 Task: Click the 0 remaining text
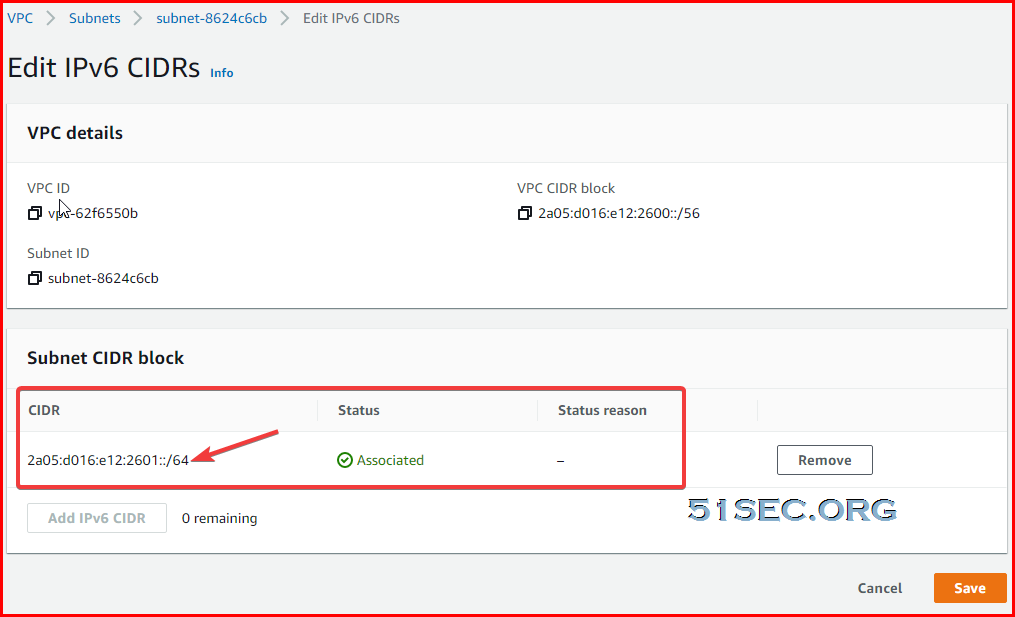pos(219,519)
